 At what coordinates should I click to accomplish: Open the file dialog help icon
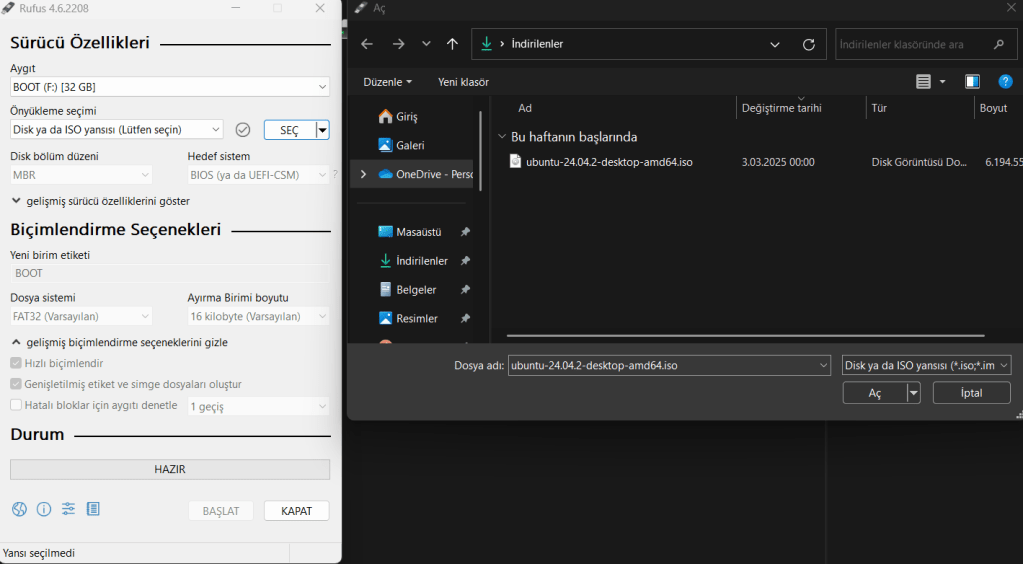[x=1005, y=82]
